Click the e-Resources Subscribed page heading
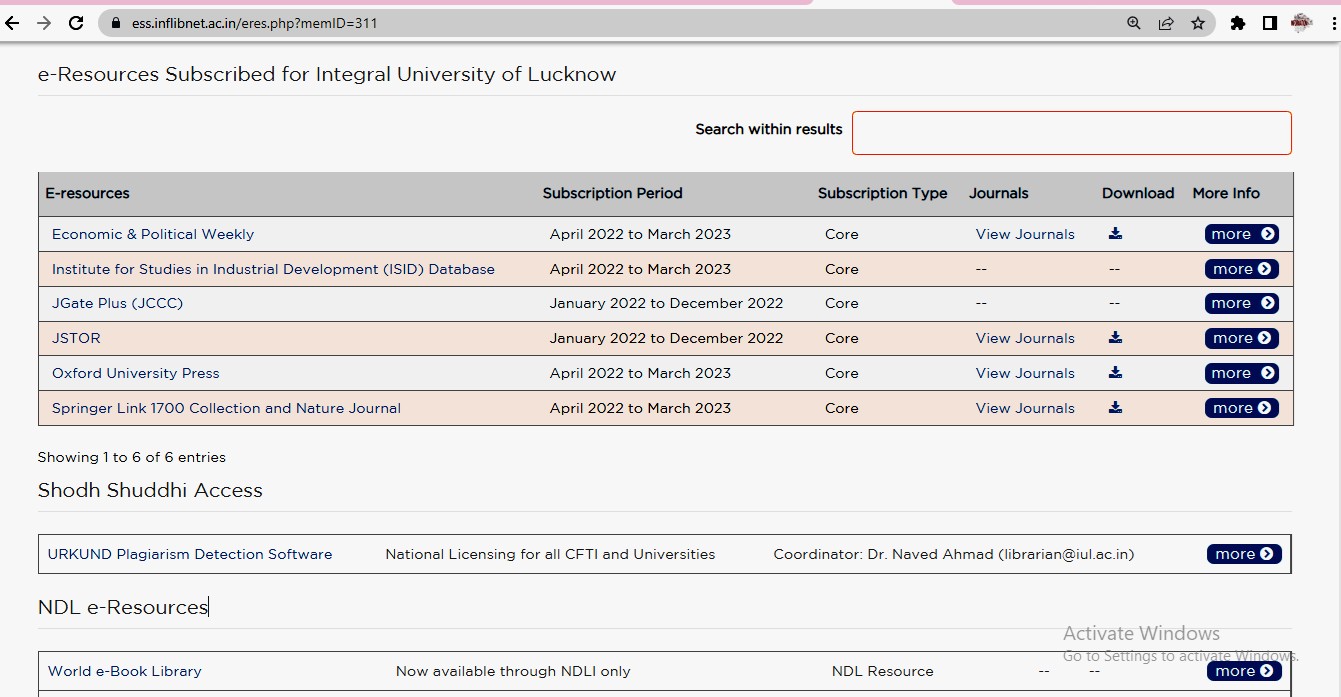The height and width of the screenshot is (697, 1341). point(327,74)
